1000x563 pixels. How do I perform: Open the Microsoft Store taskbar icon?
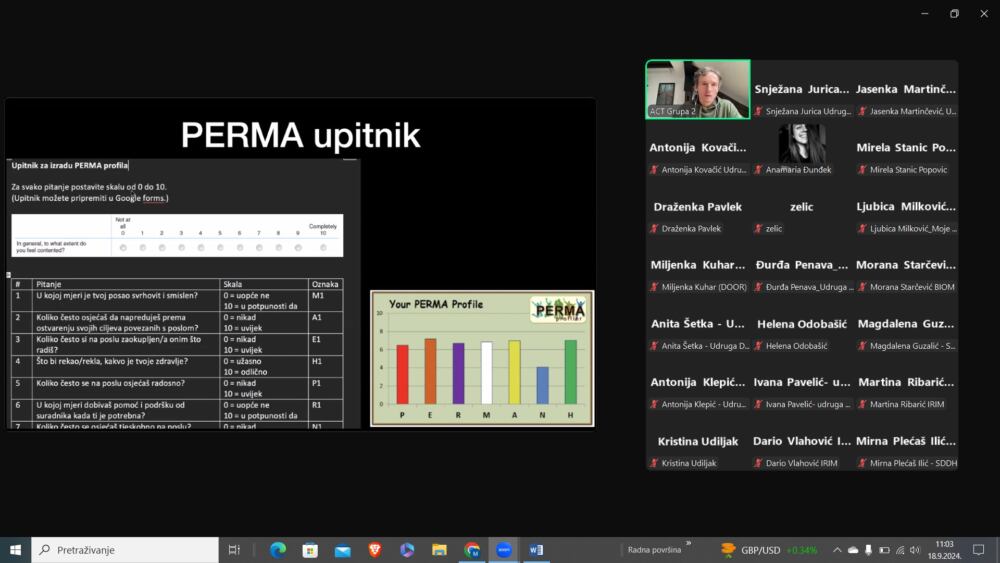[x=310, y=550]
